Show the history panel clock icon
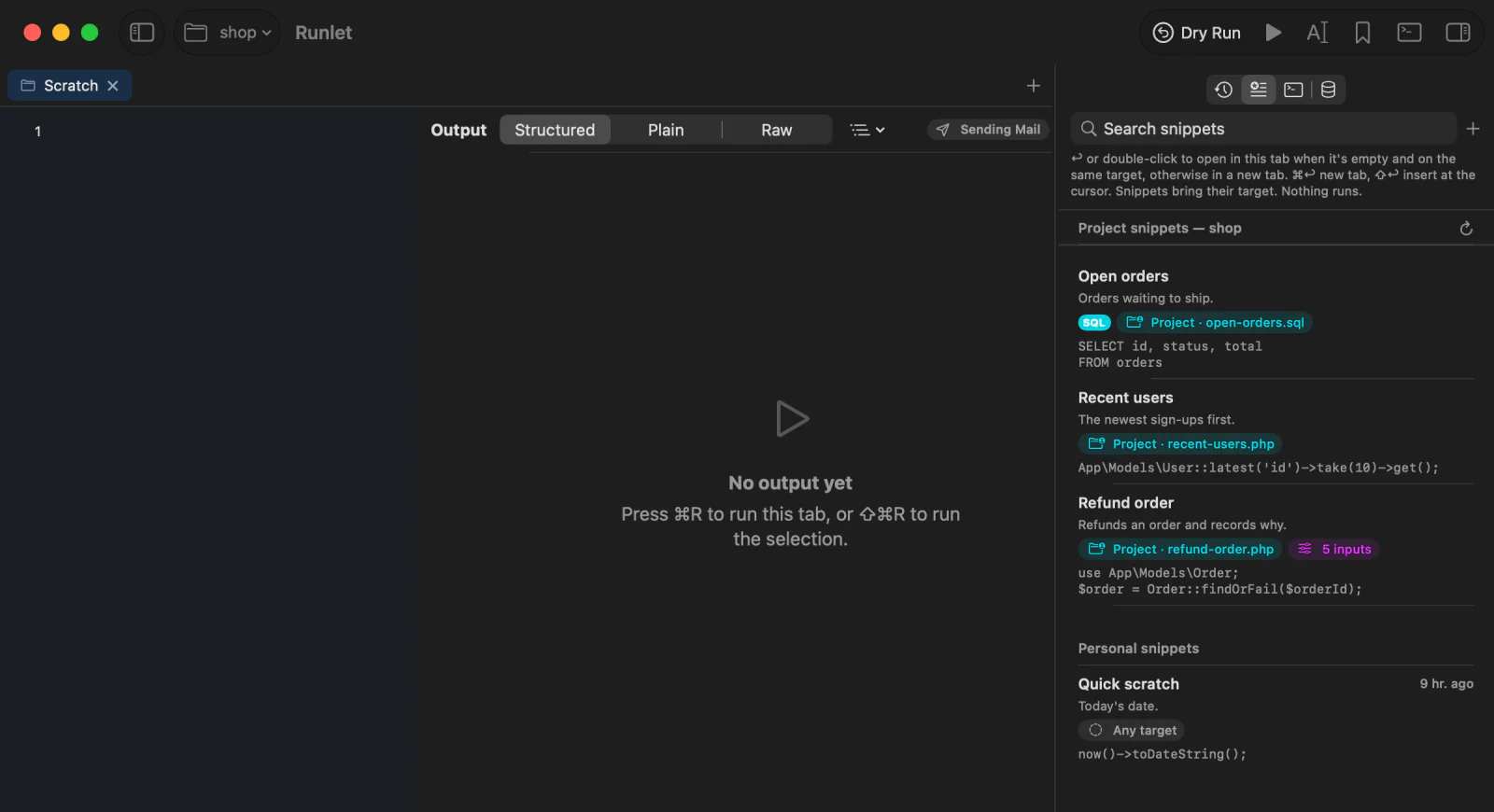 click(1224, 90)
